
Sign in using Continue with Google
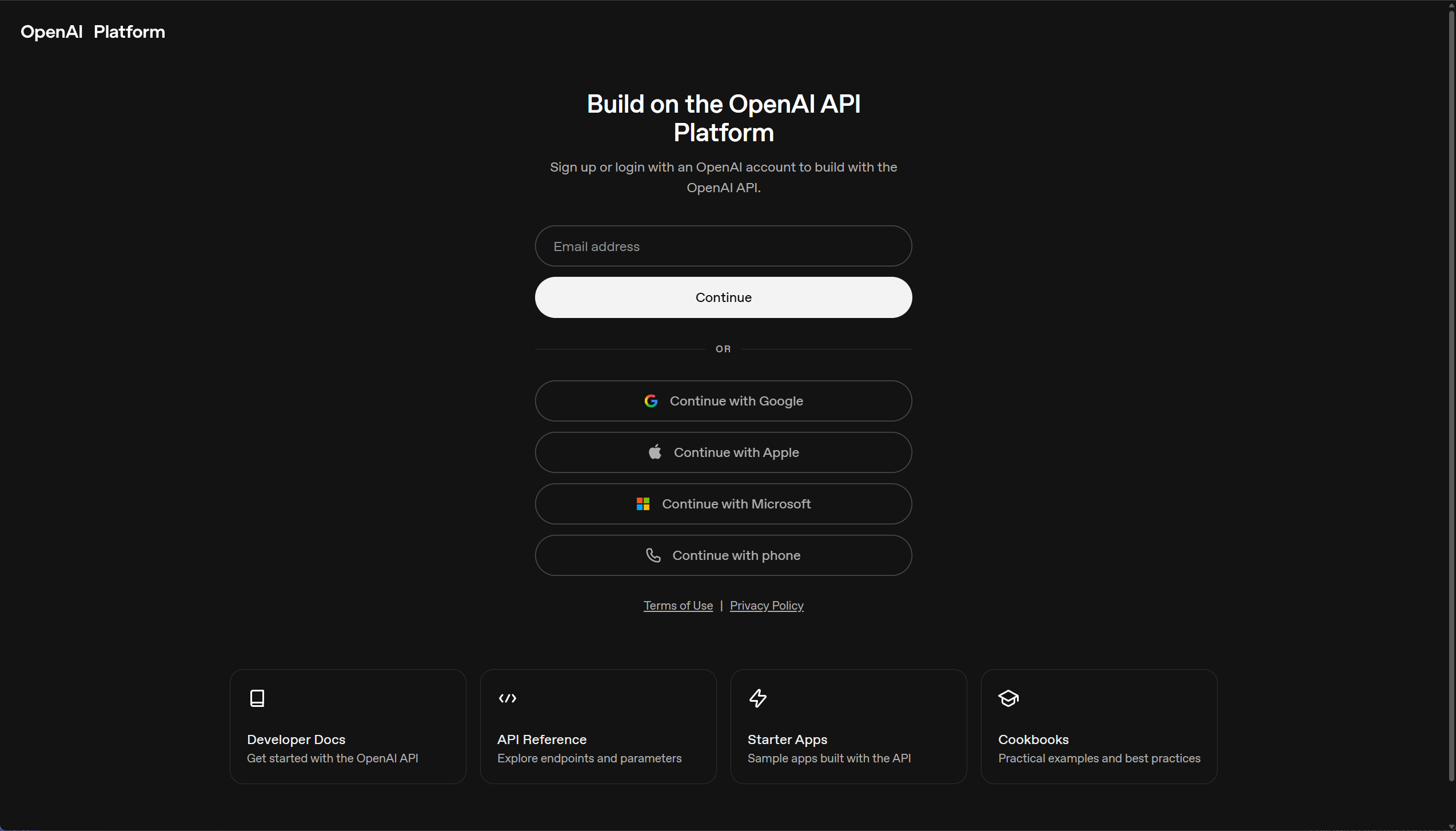(724, 401)
